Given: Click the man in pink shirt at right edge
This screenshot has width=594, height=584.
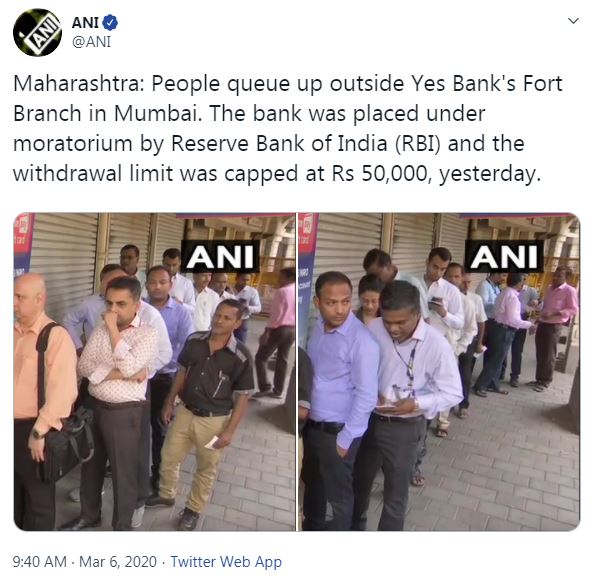Looking at the screenshot, I should 554,328.
